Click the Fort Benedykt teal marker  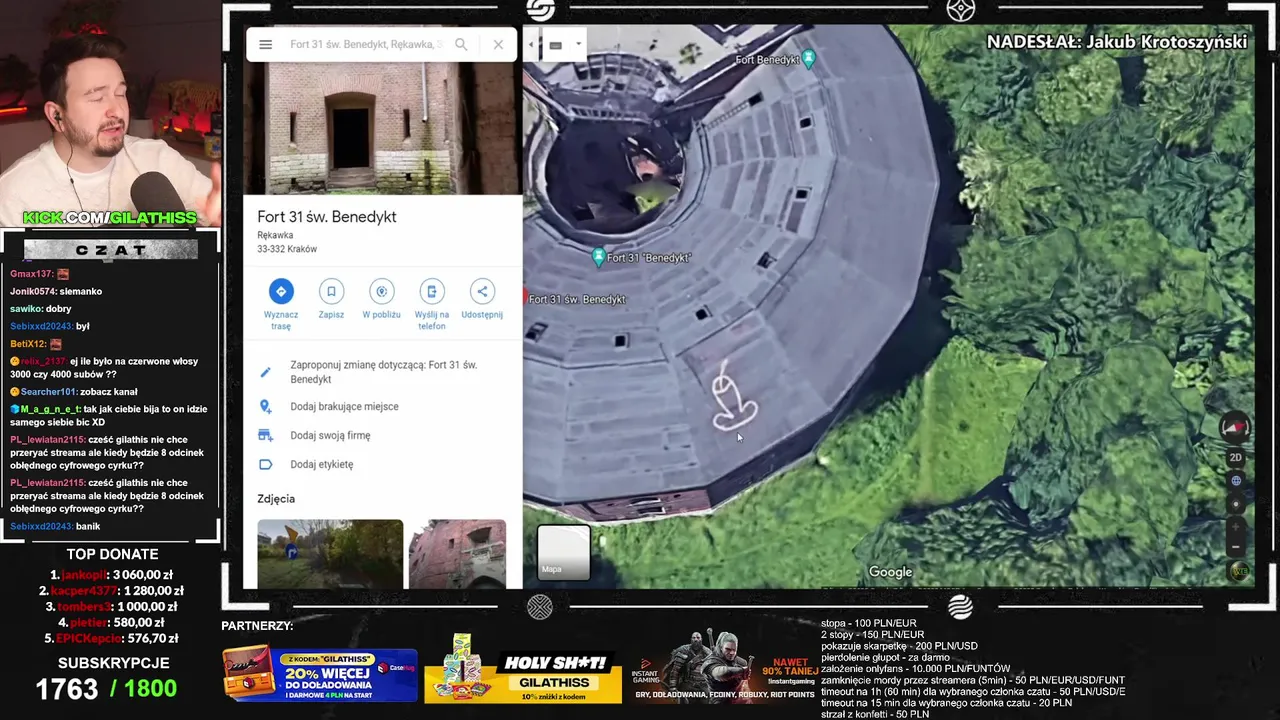(809, 58)
